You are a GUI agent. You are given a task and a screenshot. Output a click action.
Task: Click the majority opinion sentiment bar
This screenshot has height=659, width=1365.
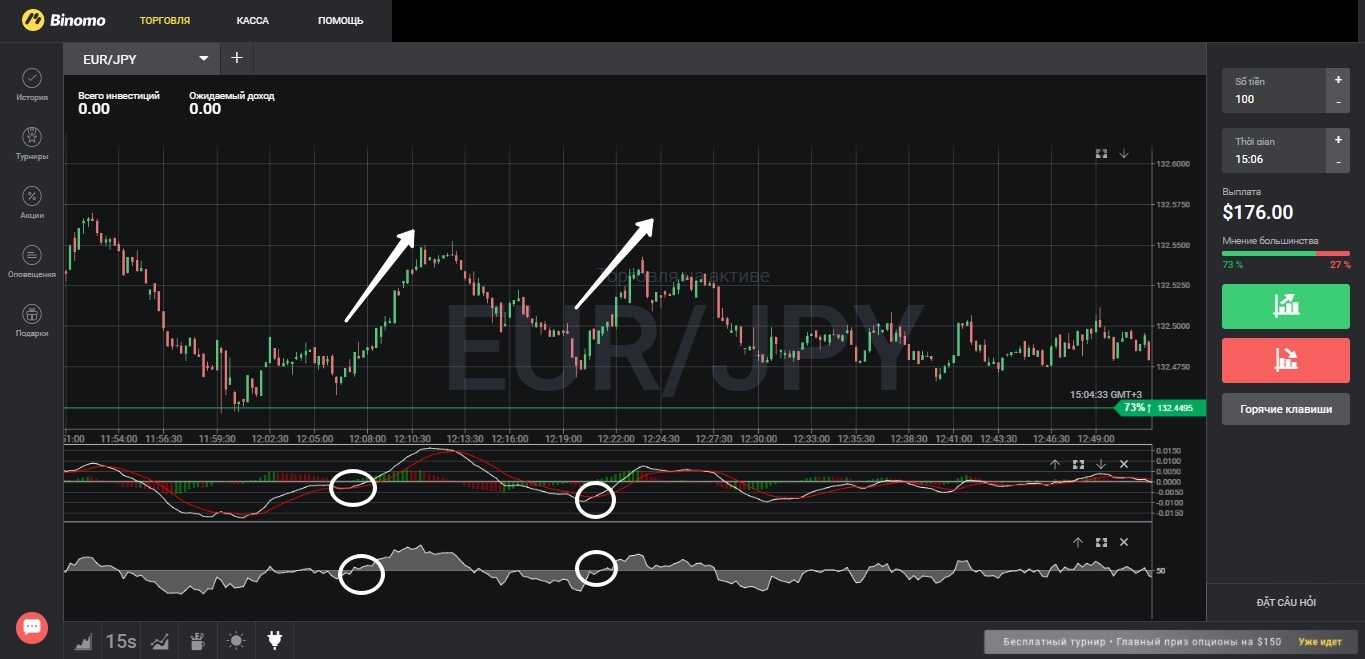pos(1285,253)
